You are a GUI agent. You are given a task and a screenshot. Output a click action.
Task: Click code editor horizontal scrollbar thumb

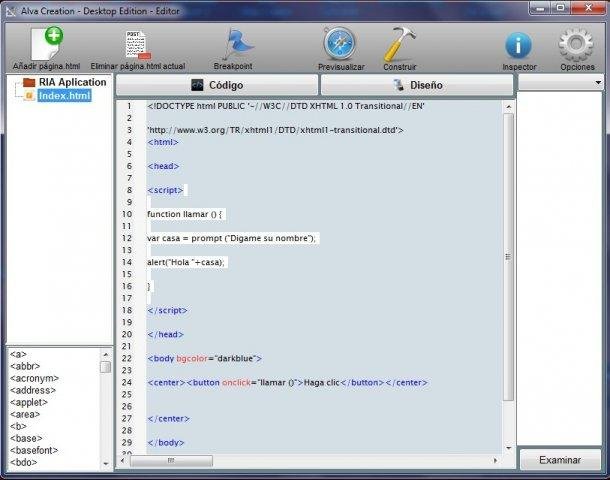click(x=171, y=461)
